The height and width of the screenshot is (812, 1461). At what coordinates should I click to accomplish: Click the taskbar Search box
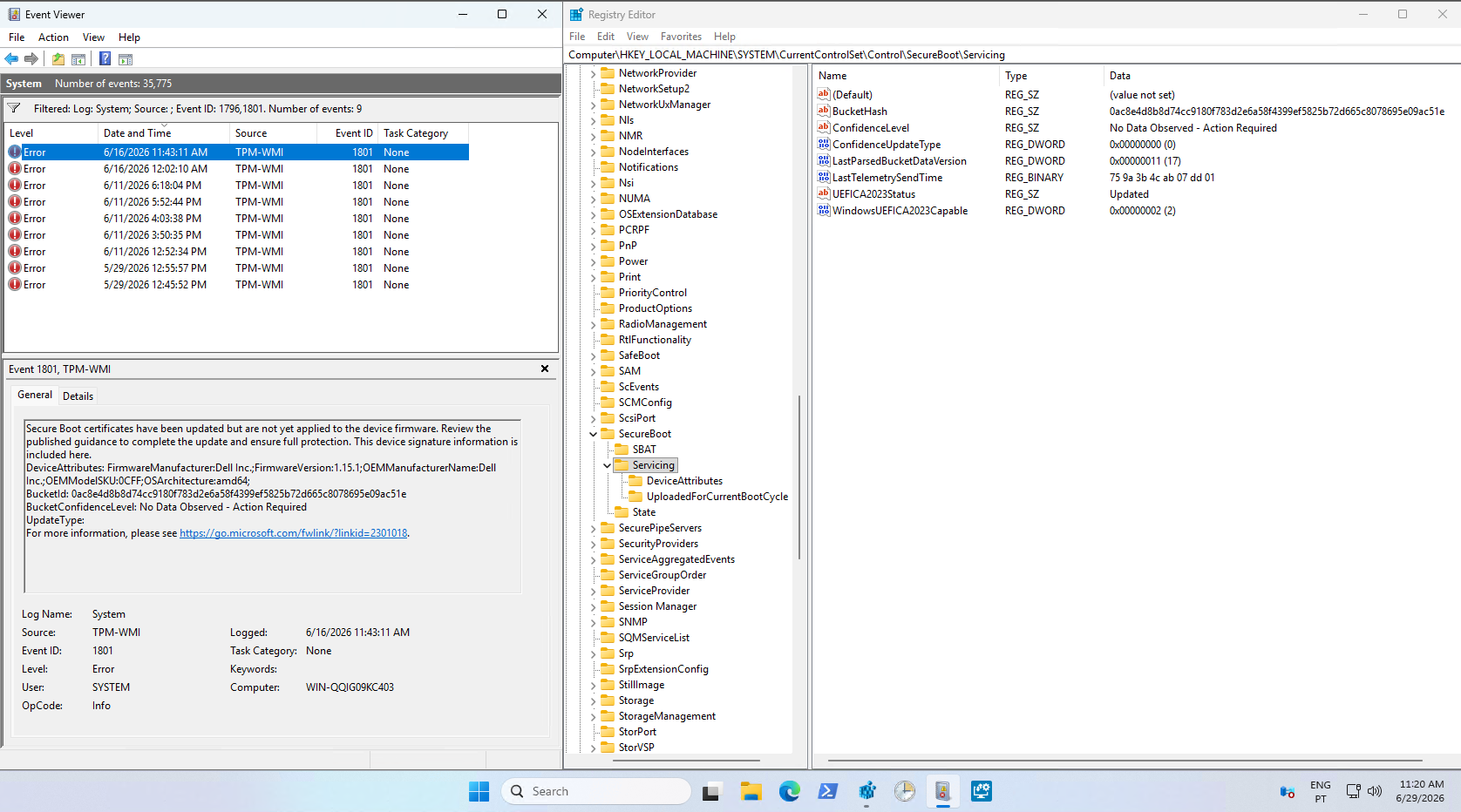(x=596, y=791)
